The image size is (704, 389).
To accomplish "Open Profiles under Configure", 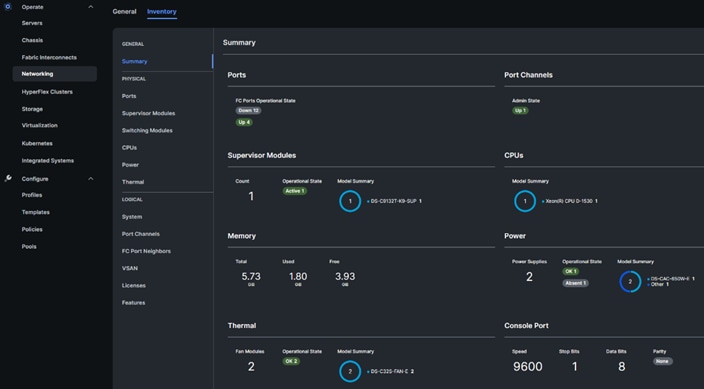I will (32, 195).
